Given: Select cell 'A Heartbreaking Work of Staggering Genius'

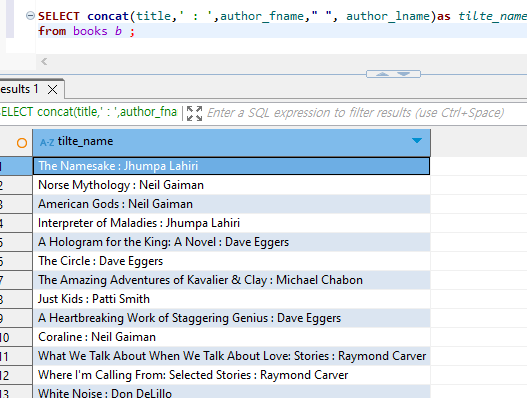Looking at the screenshot, I should pos(231,318).
